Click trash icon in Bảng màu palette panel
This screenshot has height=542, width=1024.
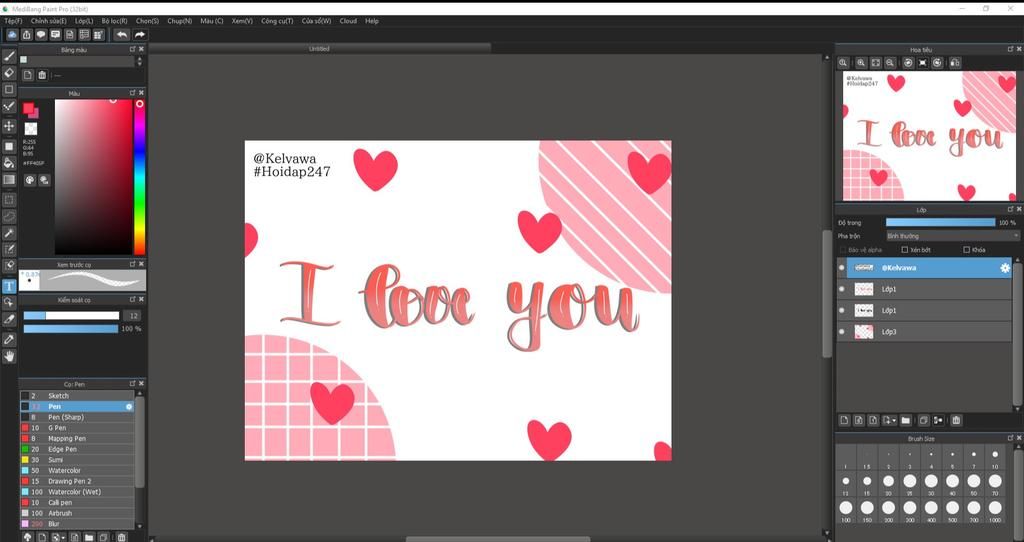coord(42,75)
